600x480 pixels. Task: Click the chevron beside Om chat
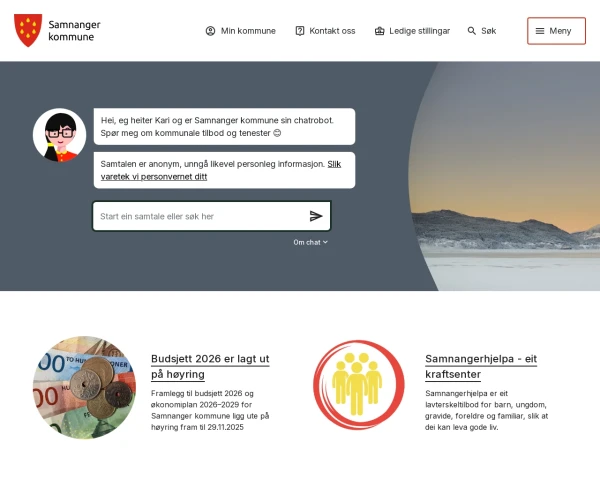coord(325,242)
